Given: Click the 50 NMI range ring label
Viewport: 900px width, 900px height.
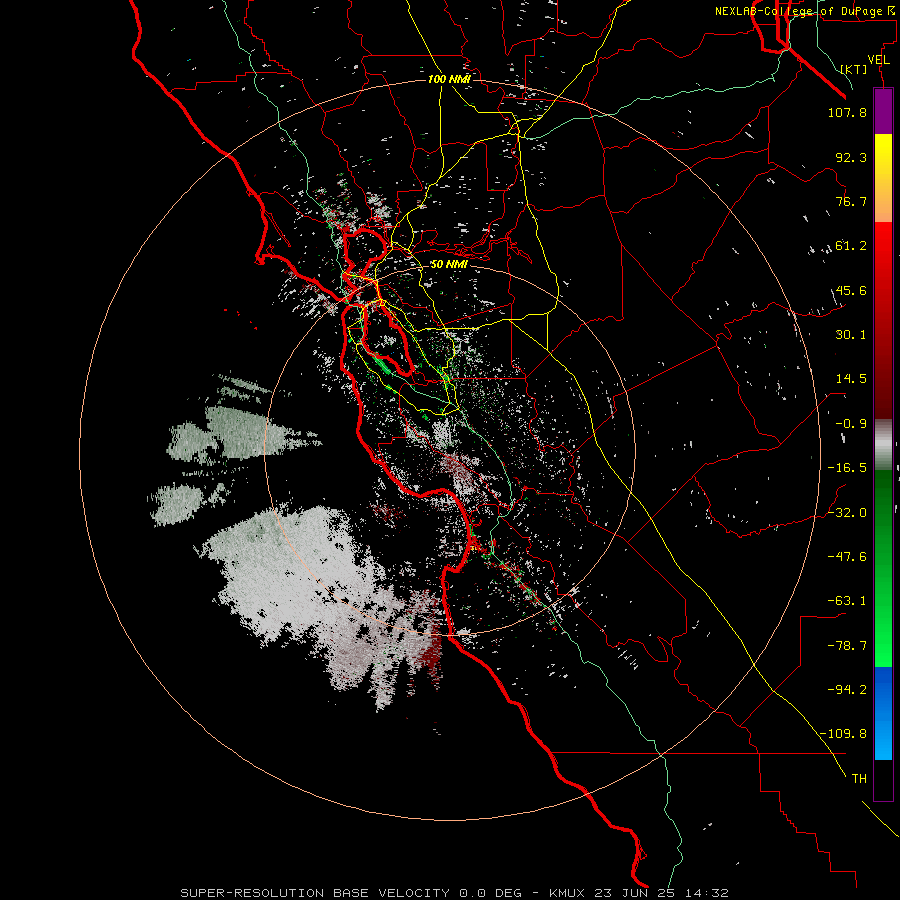Looking at the screenshot, I should [449, 264].
